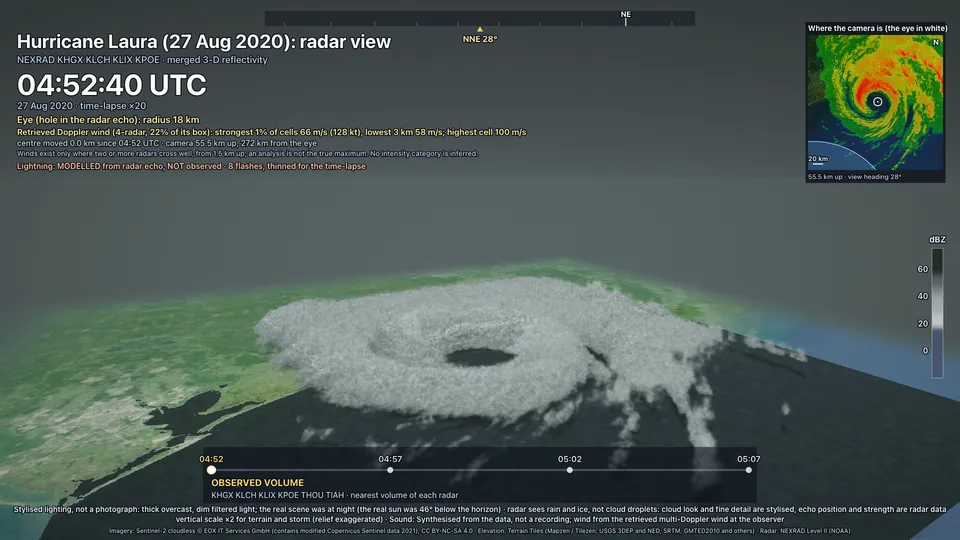Jump to the 05:07 timeline marker
The width and height of the screenshot is (960, 540).
(x=748, y=470)
